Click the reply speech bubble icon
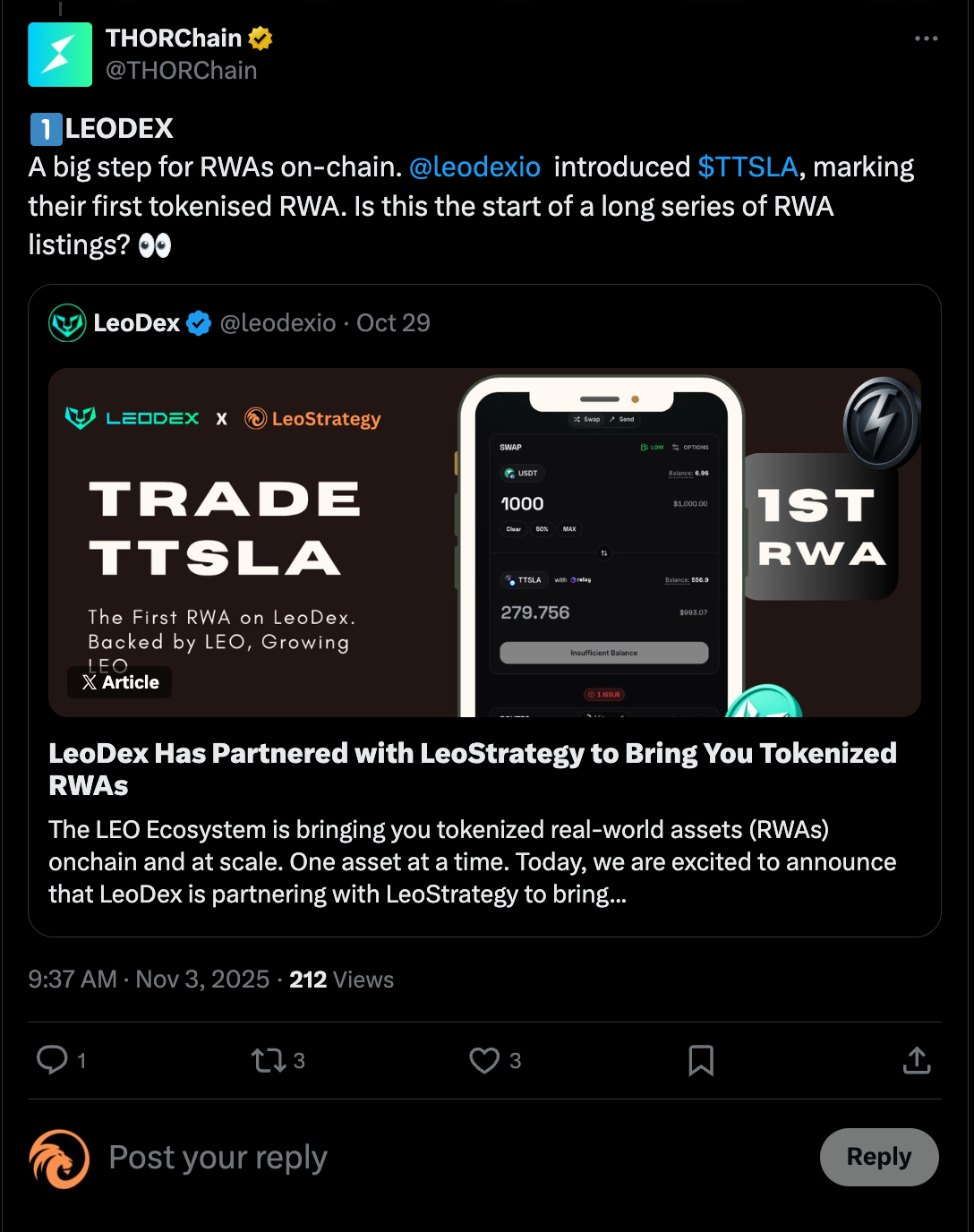Screen dimensions: 974x1232 click(x=52, y=1060)
